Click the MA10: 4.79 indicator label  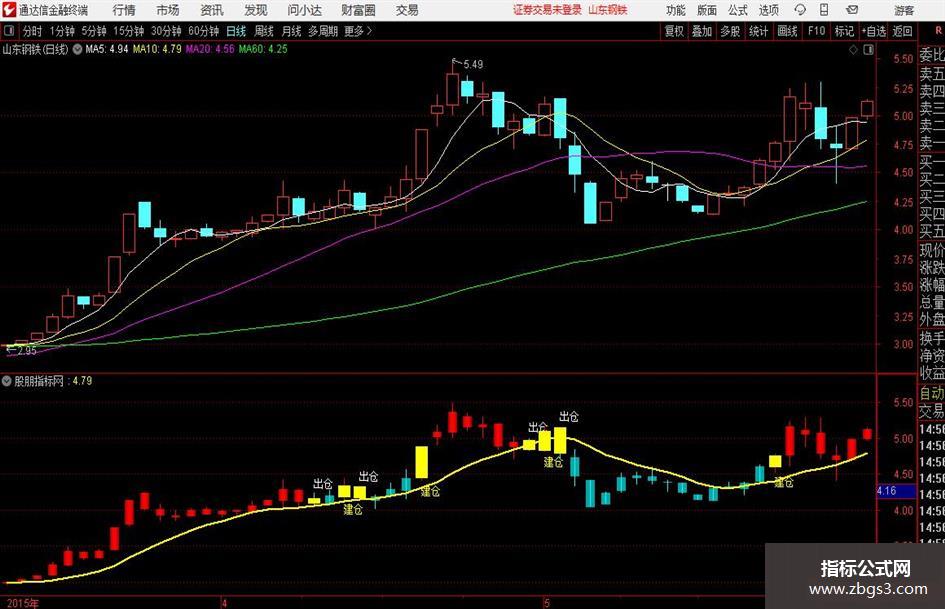tap(157, 49)
